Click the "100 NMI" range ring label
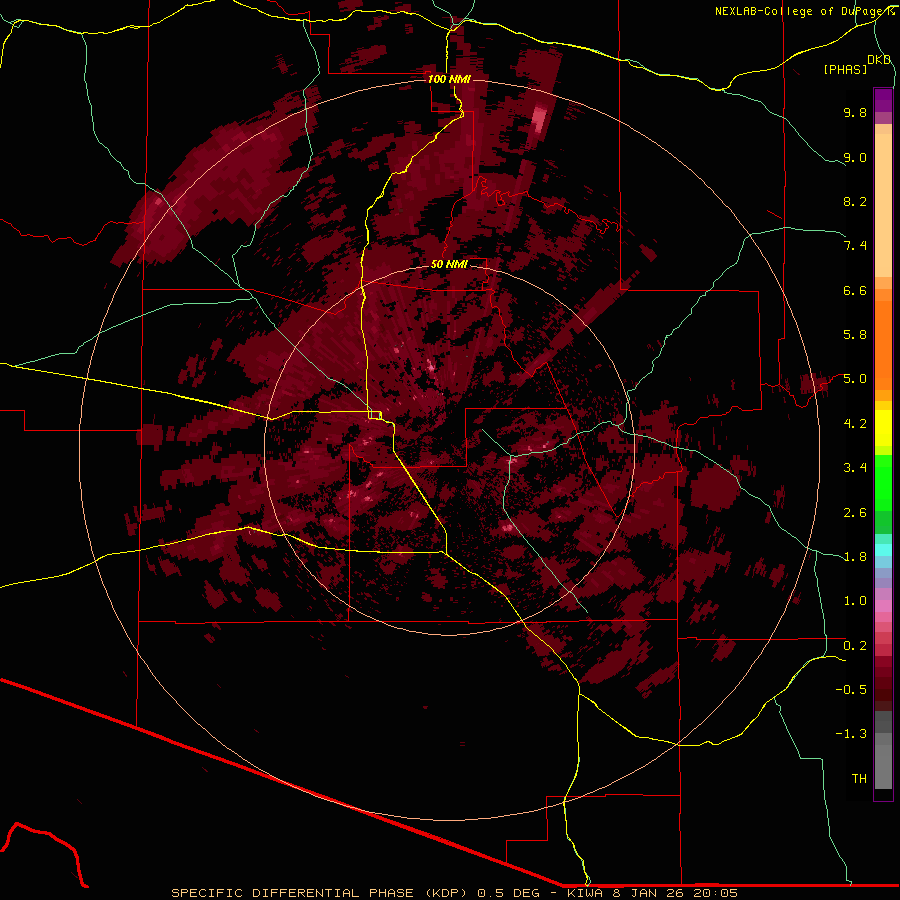The height and width of the screenshot is (900, 900). [449, 79]
